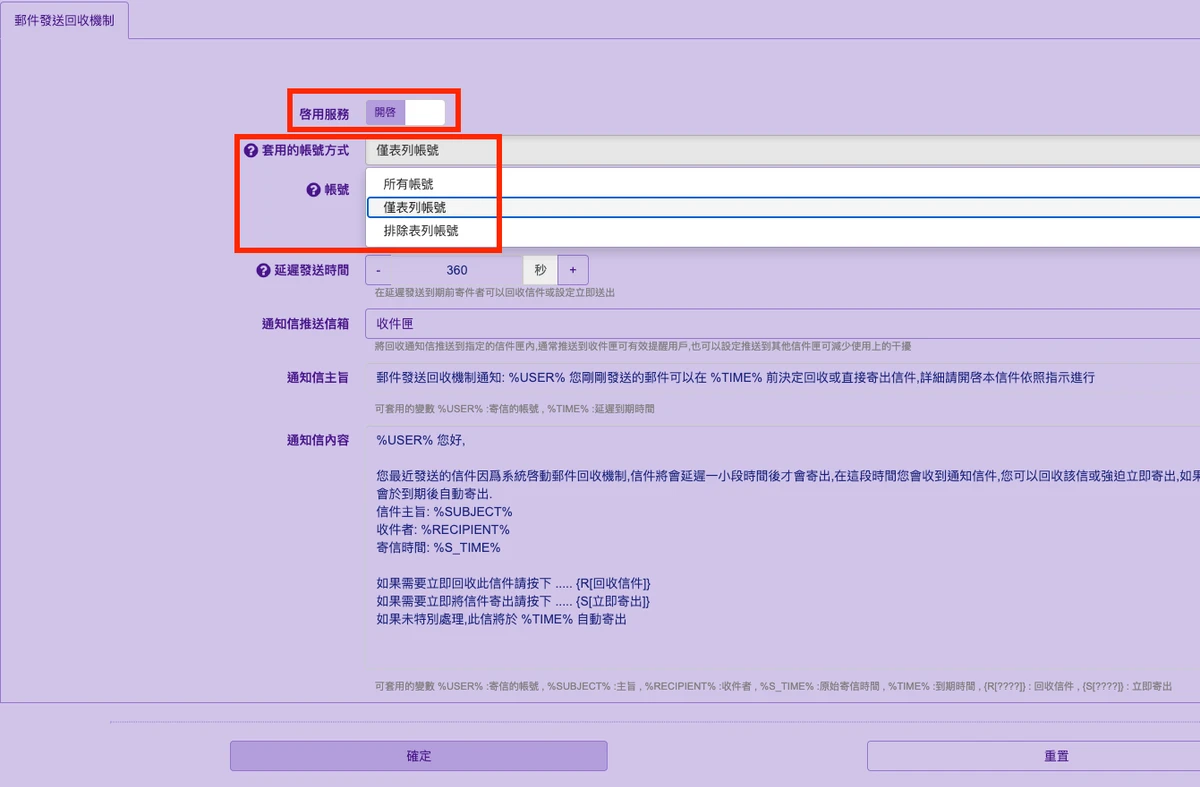The height and width of the screenshot is (787, 1200).
Task: Decrease delay time with minus button
Action: 379,270
